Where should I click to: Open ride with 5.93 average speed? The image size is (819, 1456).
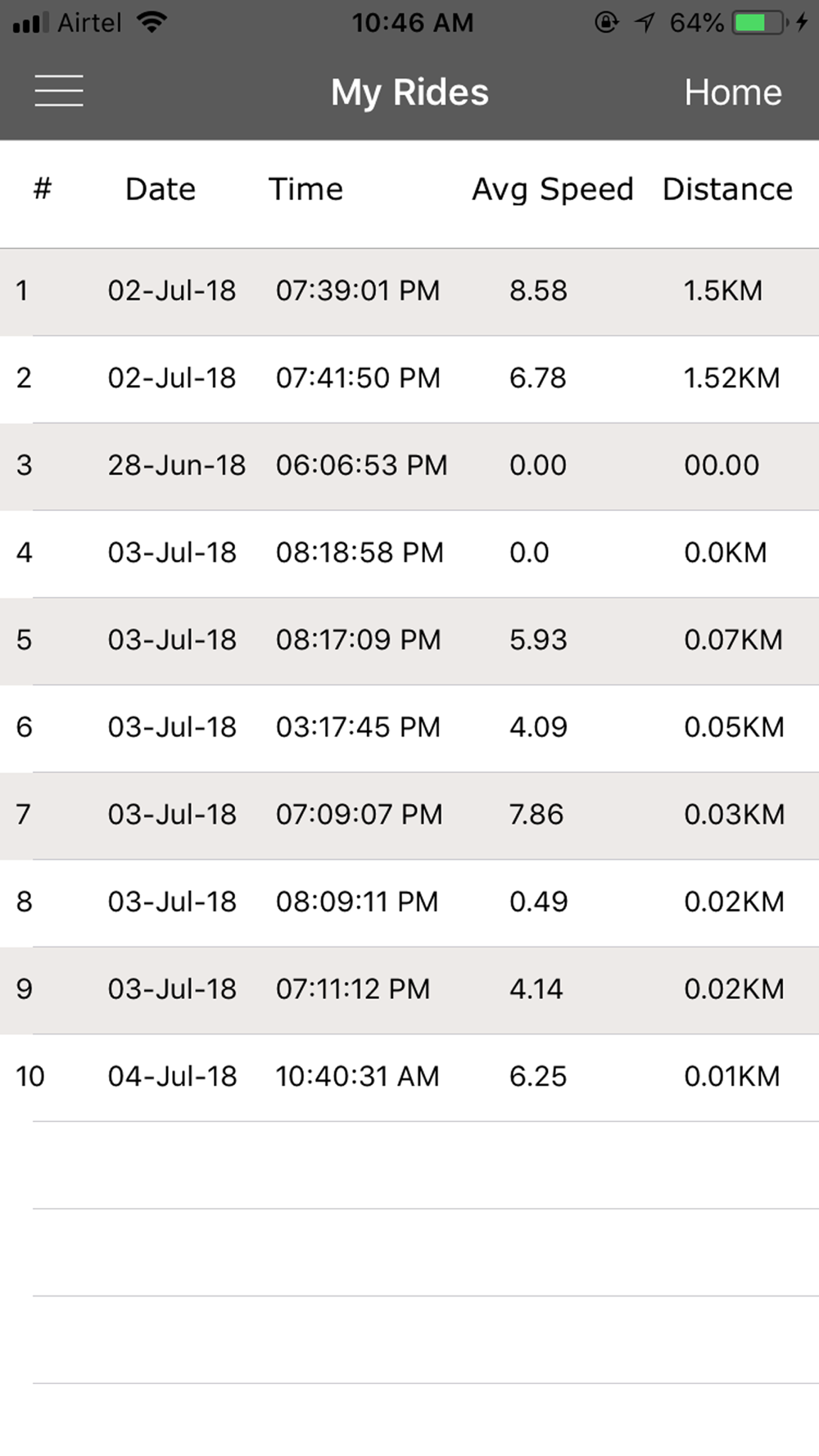409,640
